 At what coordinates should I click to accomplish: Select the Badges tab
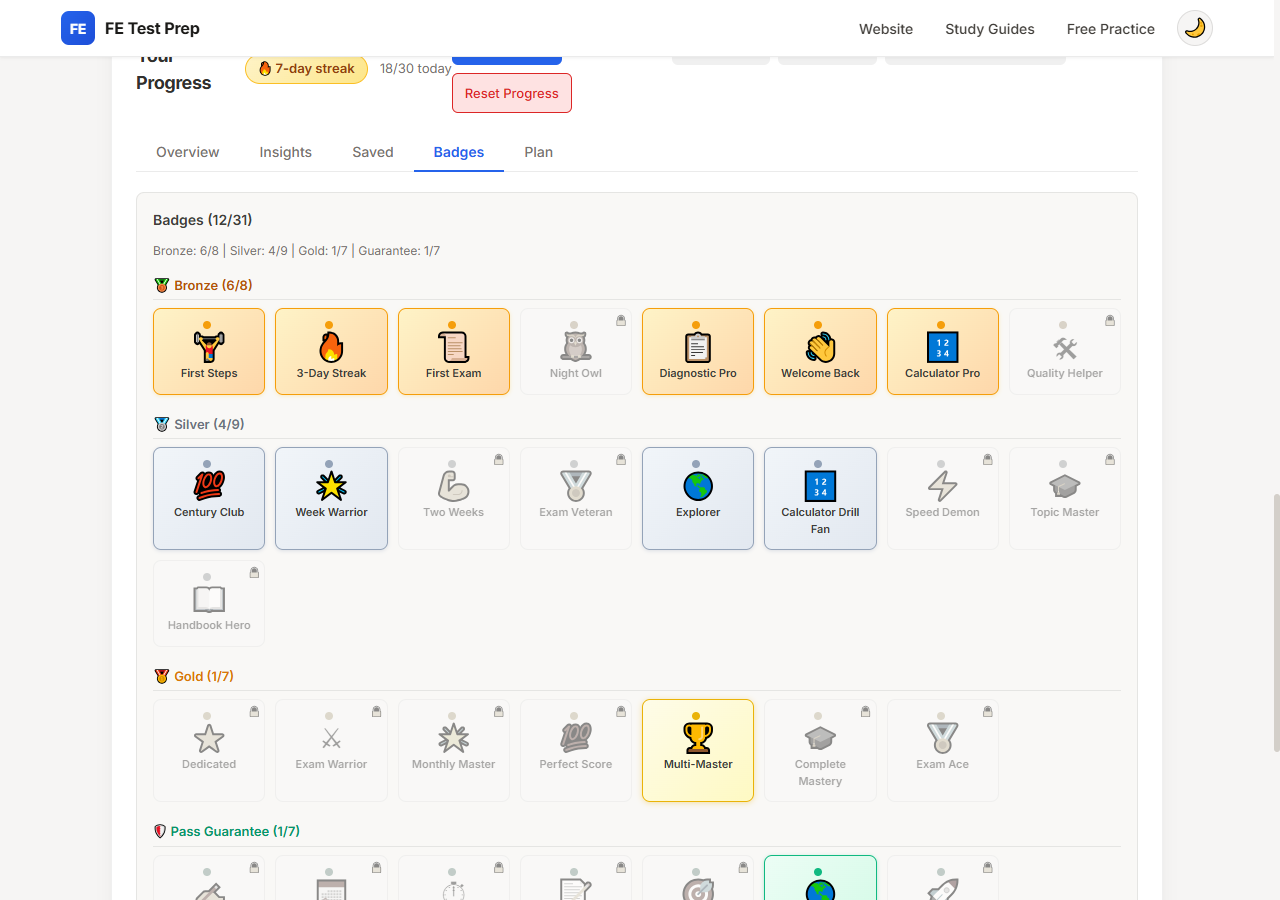click(x=459, y=152)
